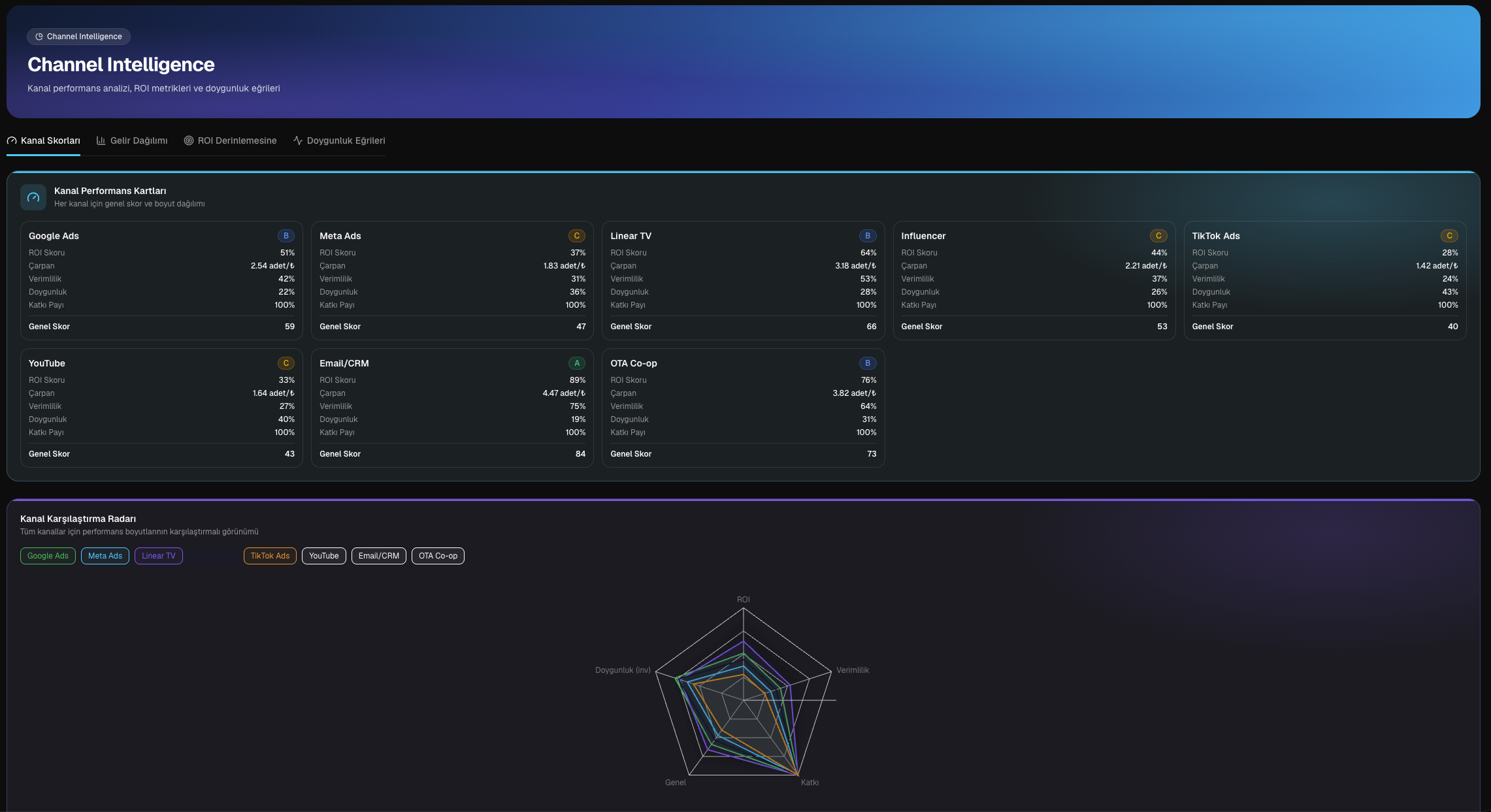Click the target icon on ROI Derinlemesine tab

click(x=189, y=140)
